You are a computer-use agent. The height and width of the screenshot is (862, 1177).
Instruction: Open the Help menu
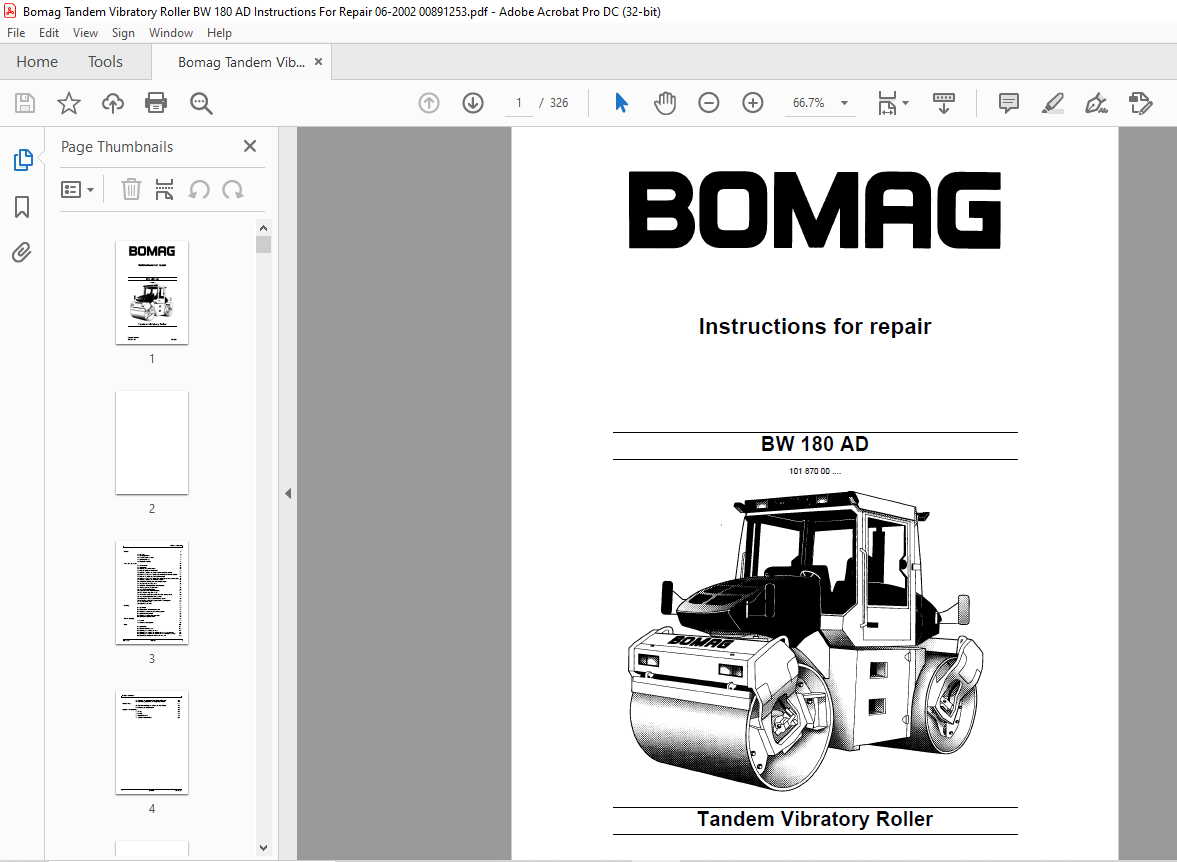pyautogui.click(x=219, y=33)
